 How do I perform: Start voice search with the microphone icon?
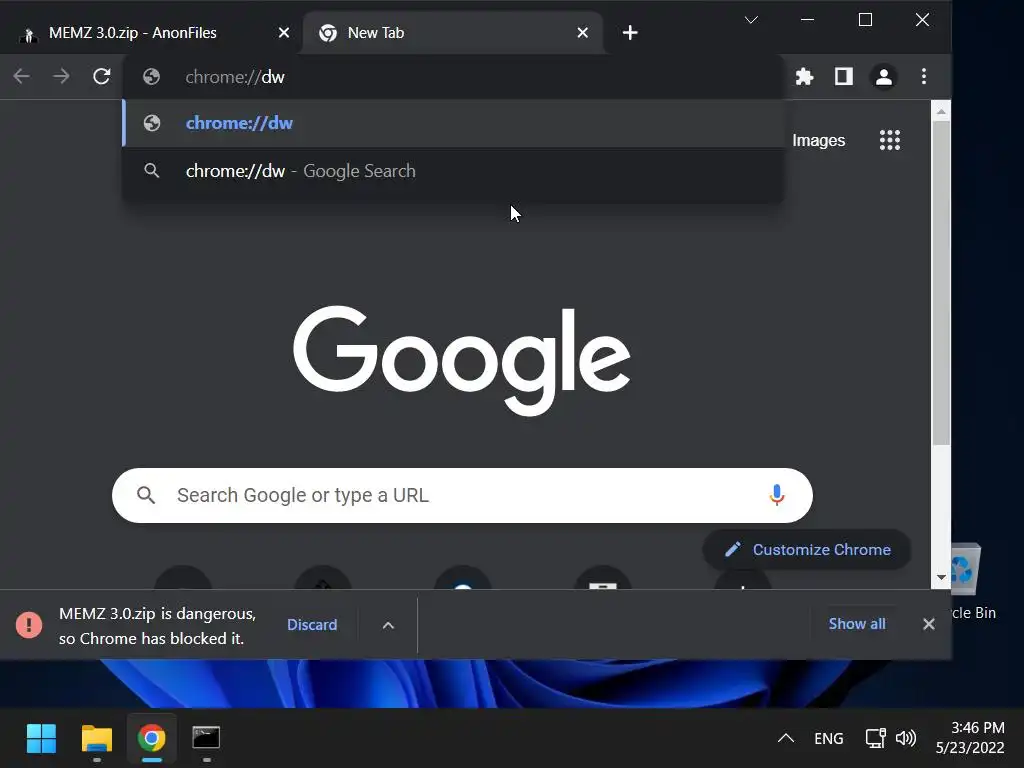pyautogui.click(x=776, y=495)
